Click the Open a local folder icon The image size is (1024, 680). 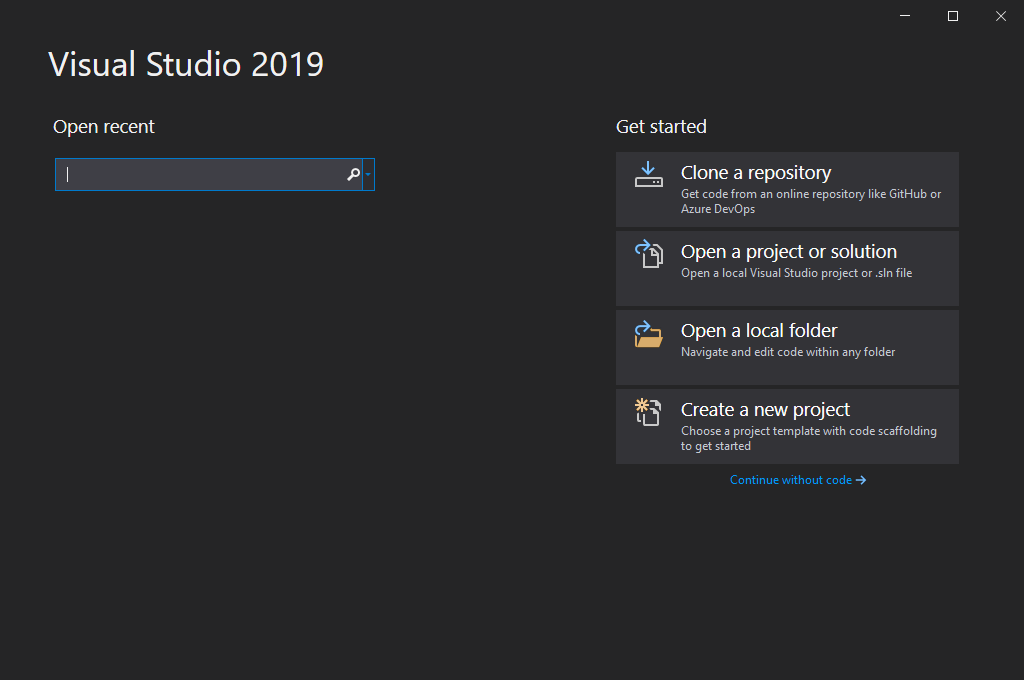tap(648, 333)
